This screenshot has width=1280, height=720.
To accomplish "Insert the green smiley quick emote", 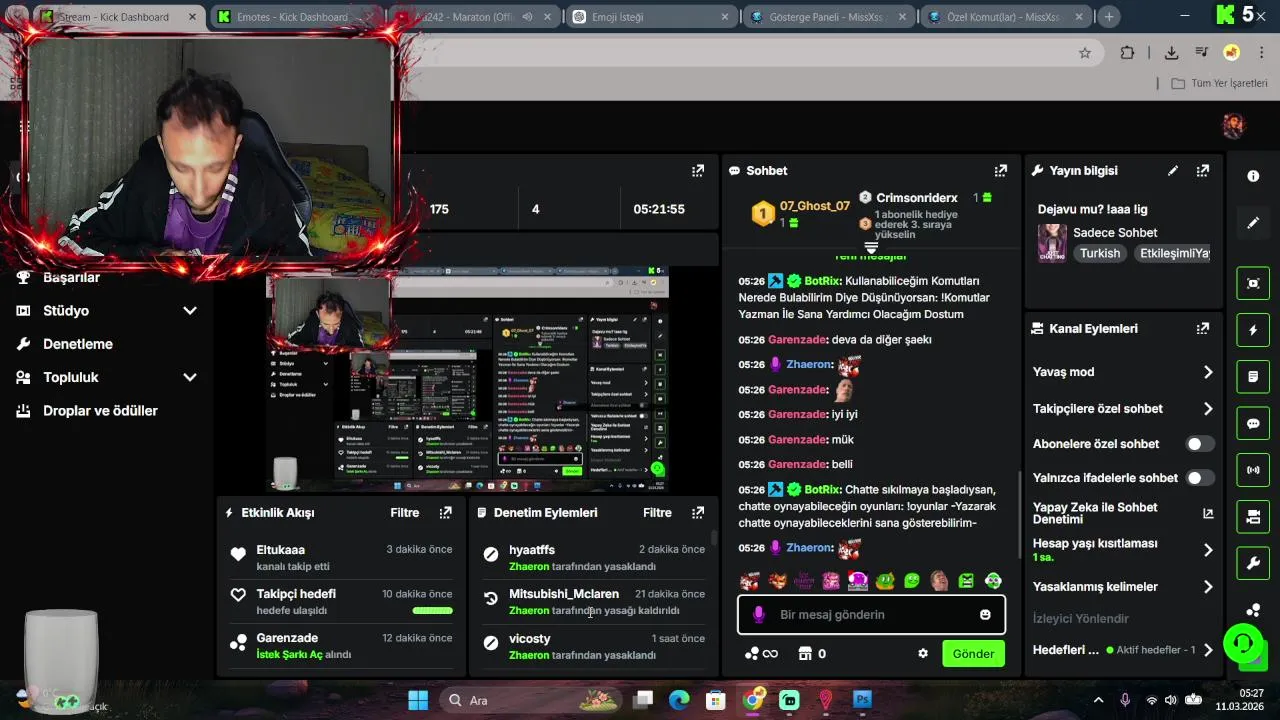I will click(x=912, y=581).
